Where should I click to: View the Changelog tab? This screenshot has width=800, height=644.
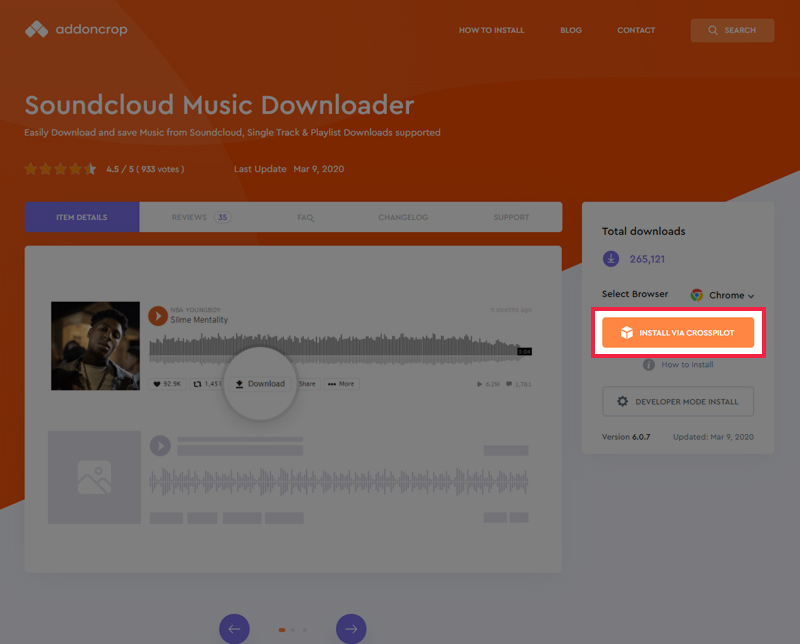pyautogui.click(x=403, y=217)
